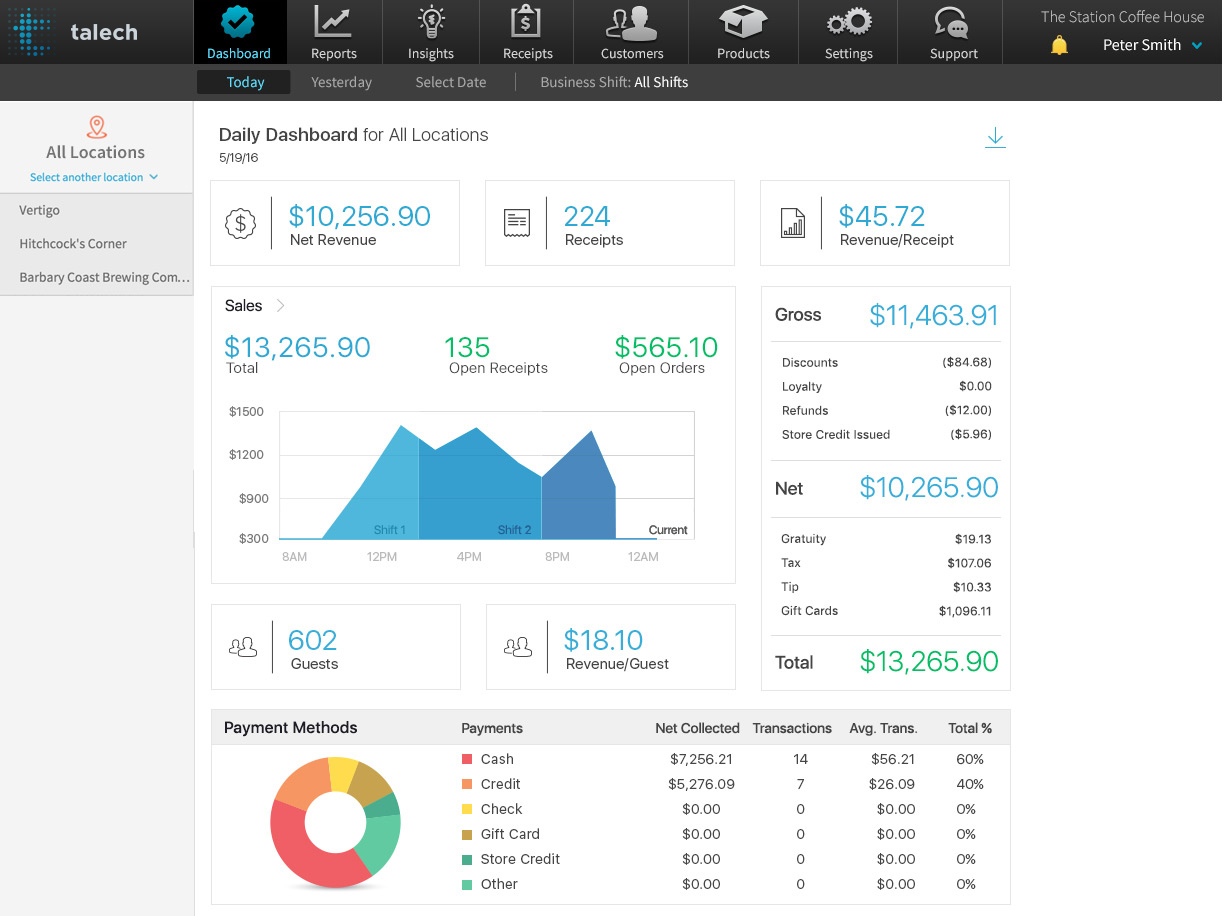Choose Hitchcock's Corner location
This screenshot has height=916, width=1222.
point(73,243)
